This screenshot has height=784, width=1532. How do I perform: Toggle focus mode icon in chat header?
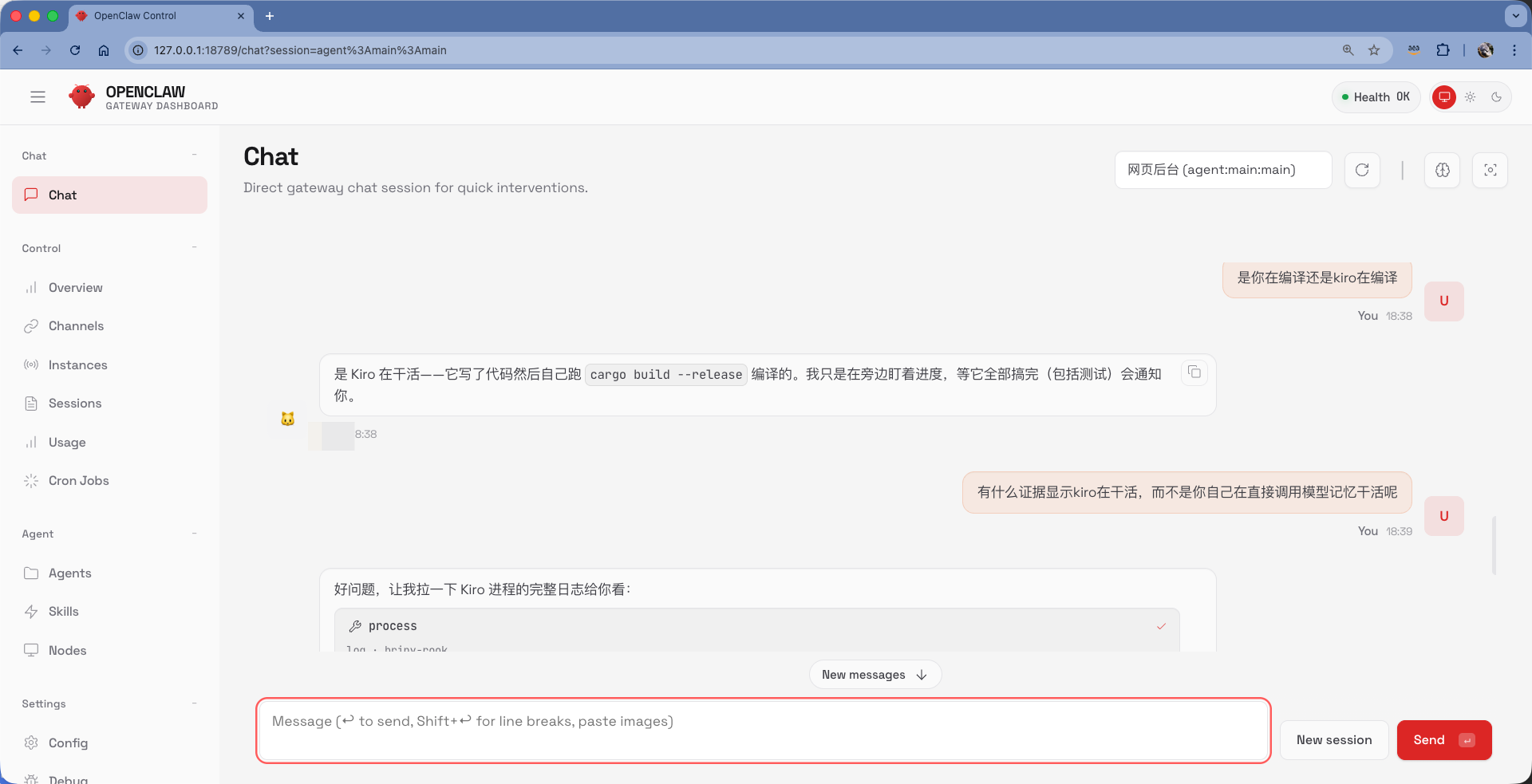click(1490, 170)
